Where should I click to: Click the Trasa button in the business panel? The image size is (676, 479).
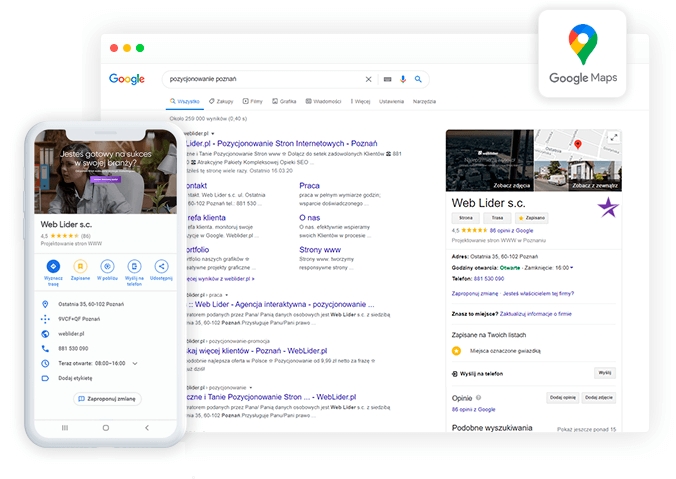pyautogui.click(x=497, y=218)
